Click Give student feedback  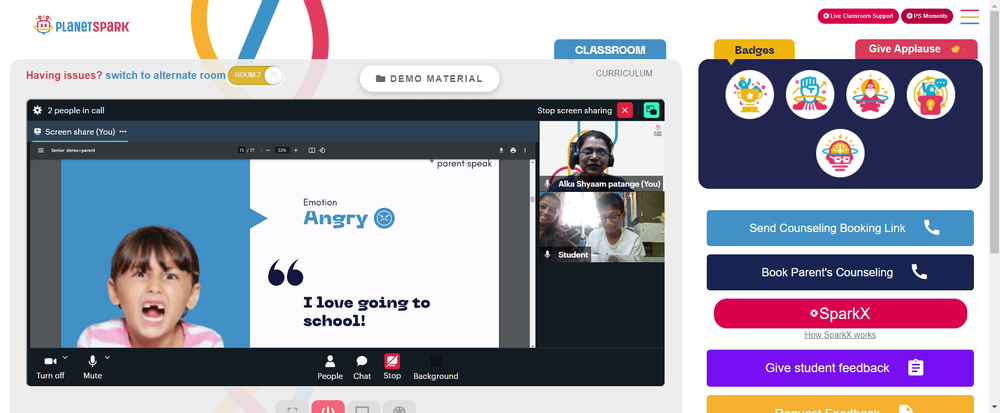tap(840, 368)
